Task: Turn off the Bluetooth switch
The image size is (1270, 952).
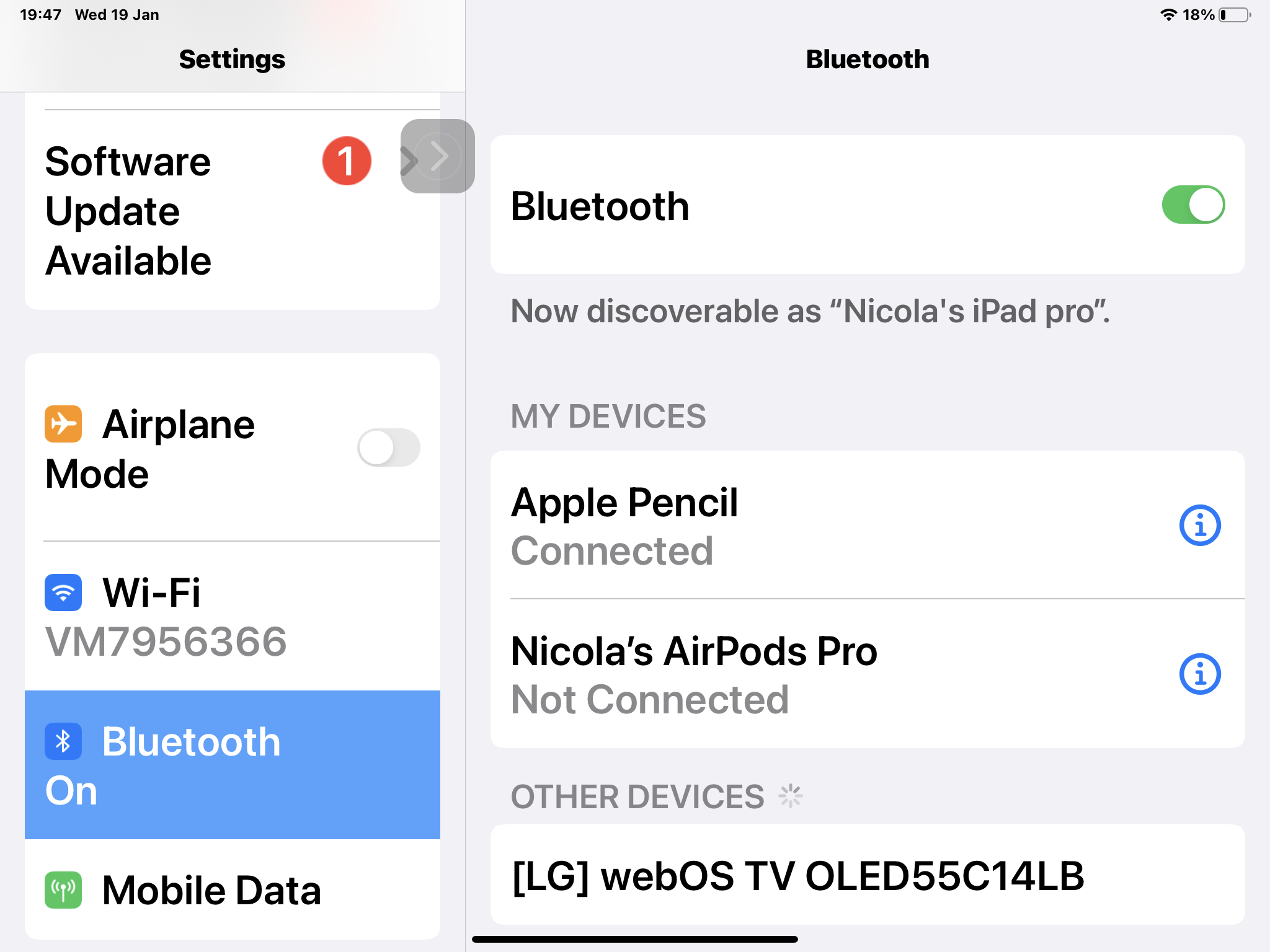Action: 1192,205
